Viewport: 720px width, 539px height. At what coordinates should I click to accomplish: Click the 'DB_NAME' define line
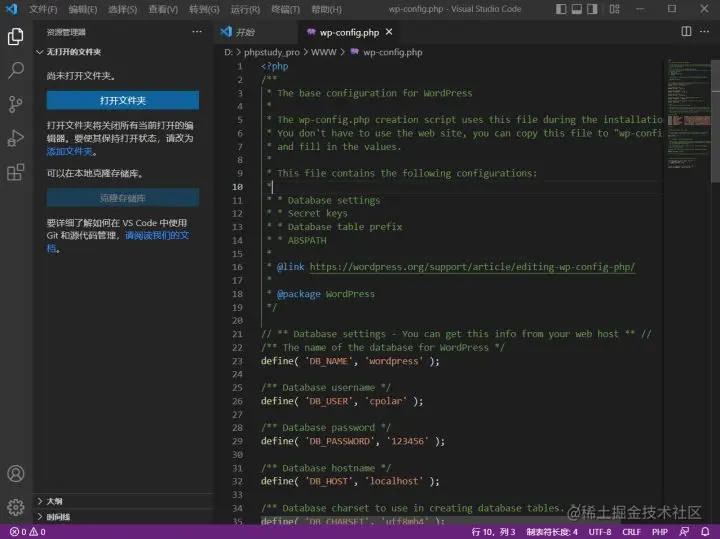[x=350, y=361]
